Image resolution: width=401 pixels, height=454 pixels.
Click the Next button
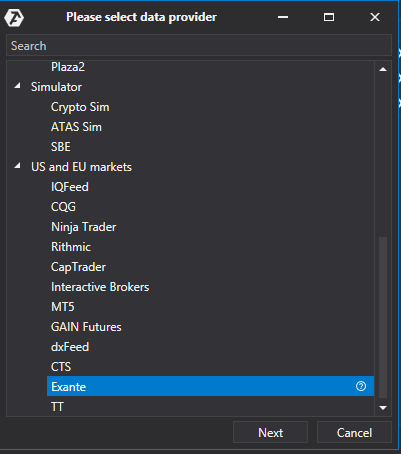[x=270, y=432]
